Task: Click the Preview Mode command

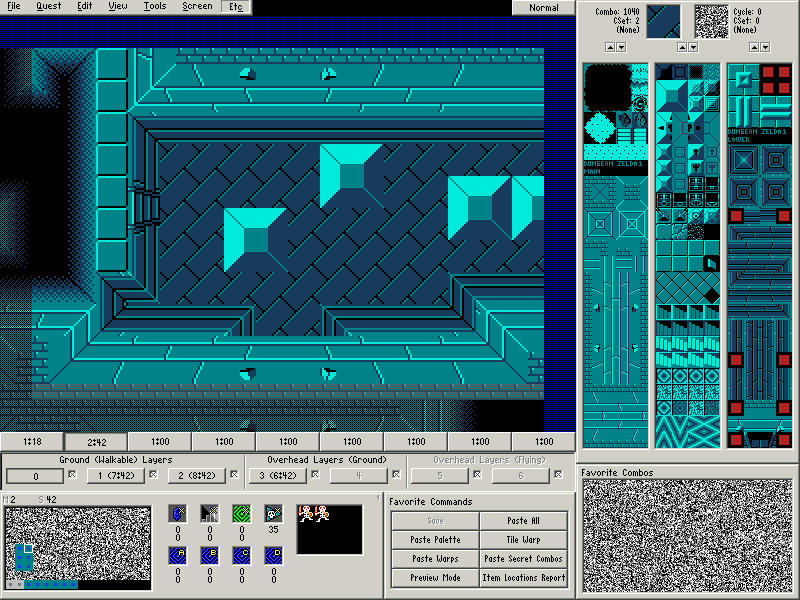Action: click(x=435, y=578)
